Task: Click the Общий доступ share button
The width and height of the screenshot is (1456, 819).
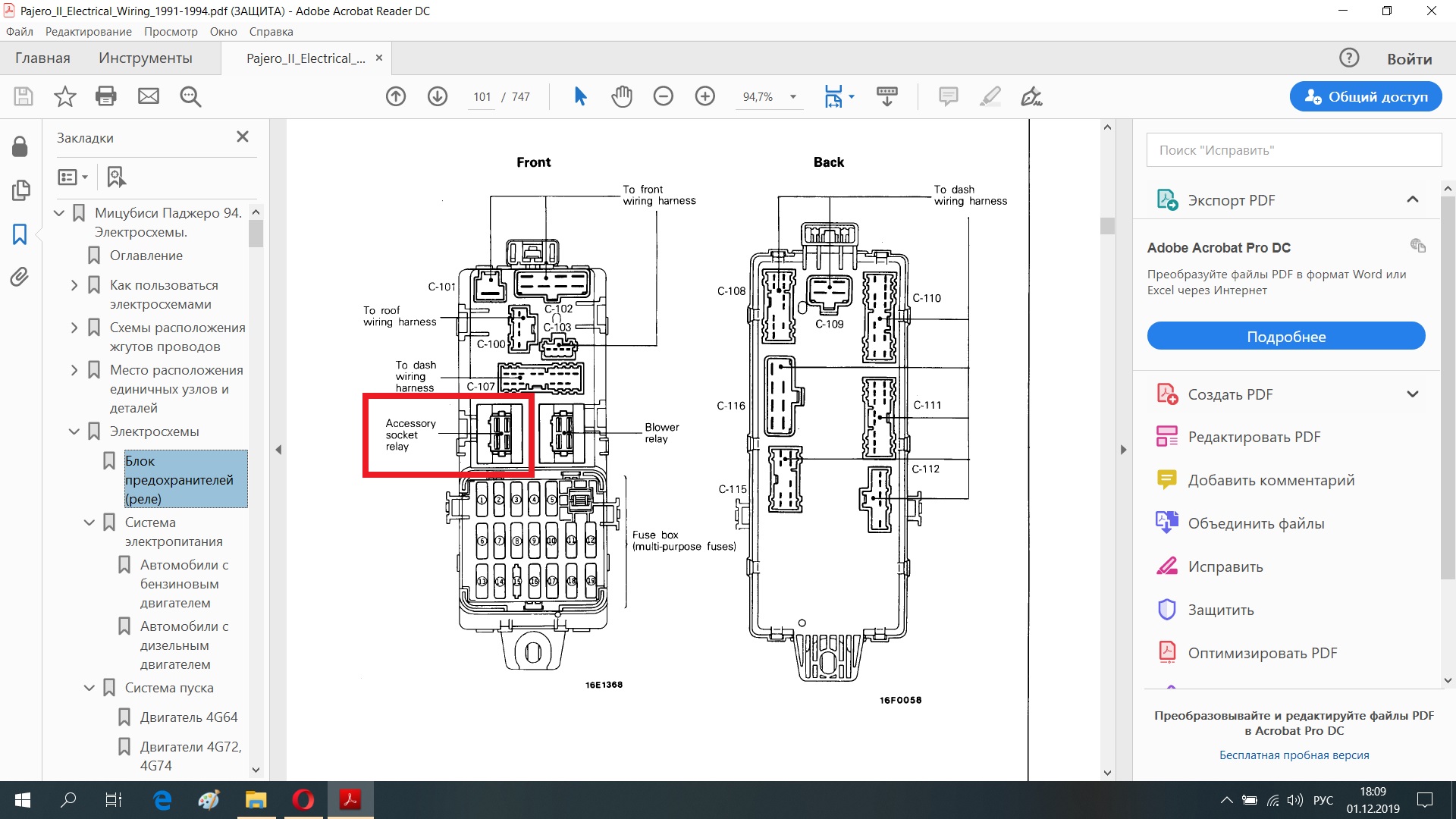Action: pos(1366,96)
